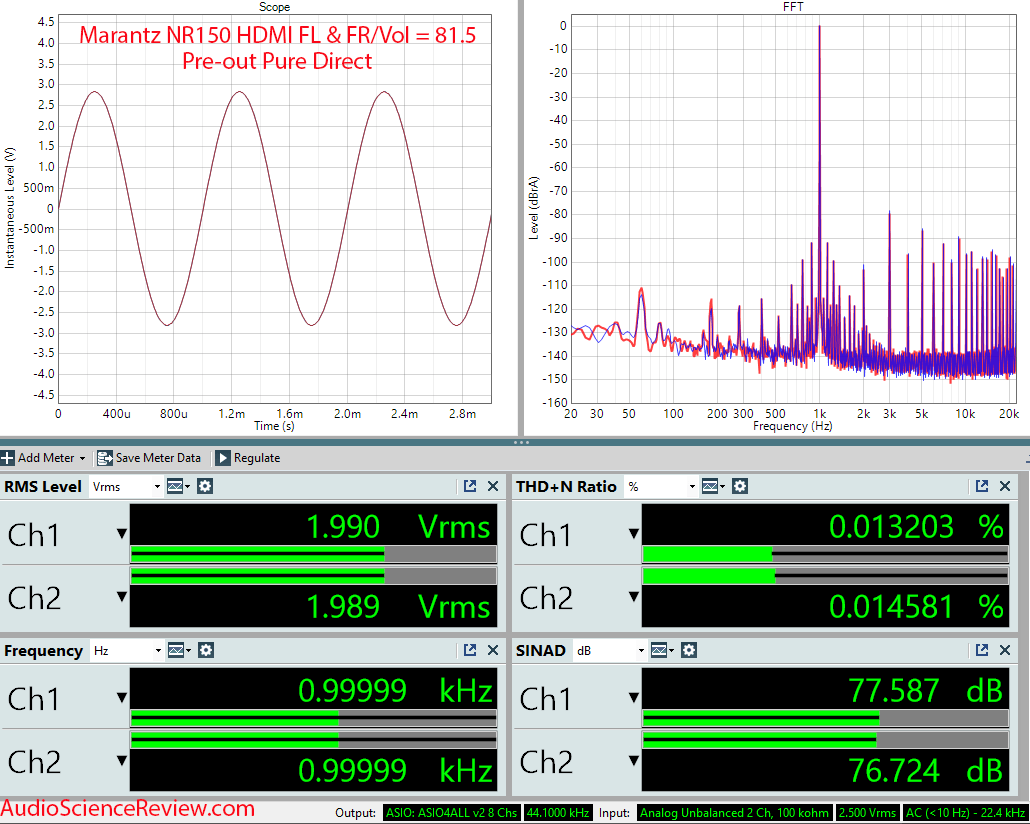Click the Regulate button
Screen dimensions: 1030x824
pyautogui.click(x=248, y=458)
